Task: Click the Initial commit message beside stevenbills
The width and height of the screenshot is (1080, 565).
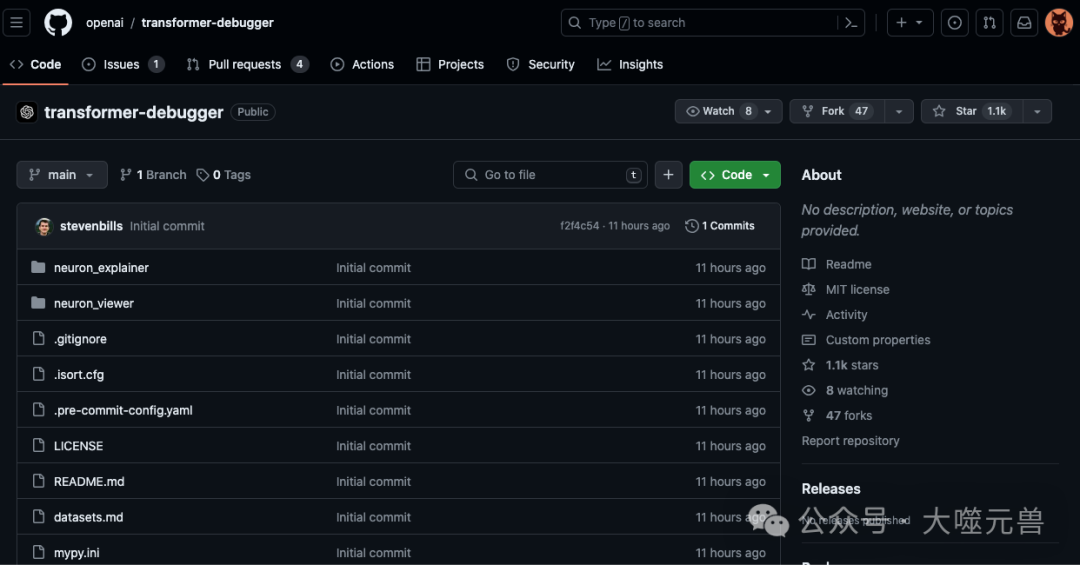Action: 167,226
